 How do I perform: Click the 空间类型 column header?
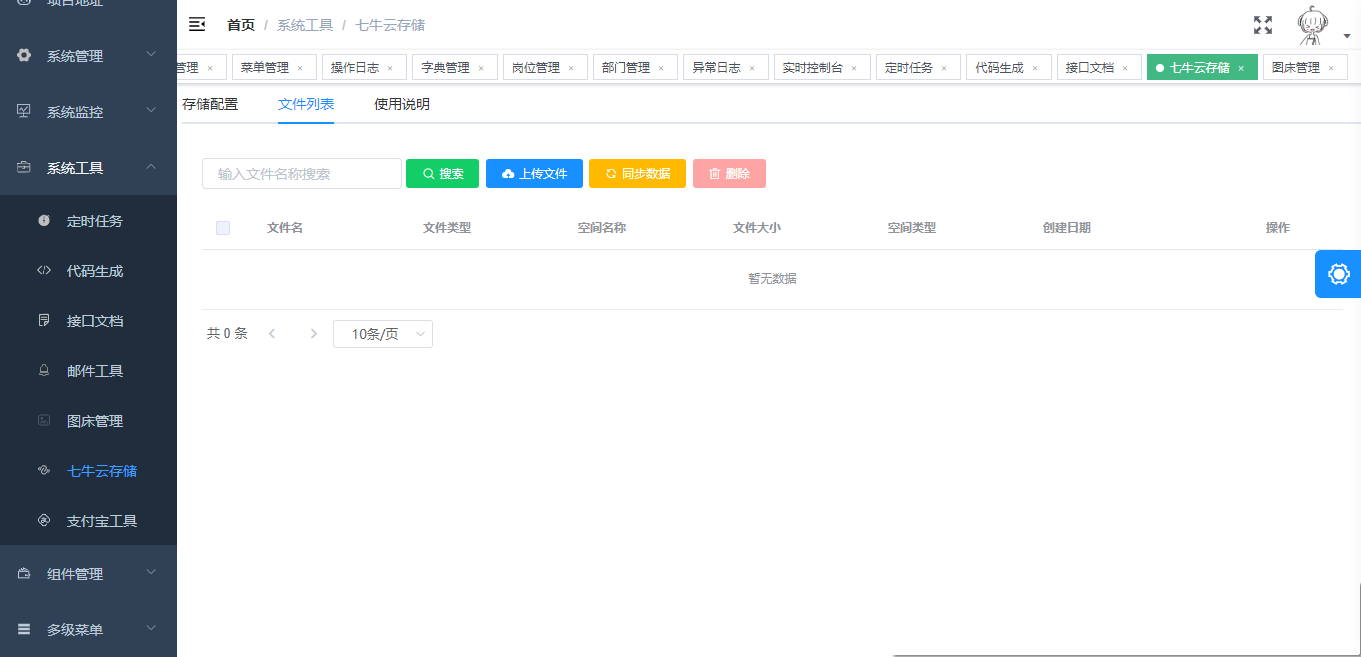pyautogui.click(x=912, y=228)
